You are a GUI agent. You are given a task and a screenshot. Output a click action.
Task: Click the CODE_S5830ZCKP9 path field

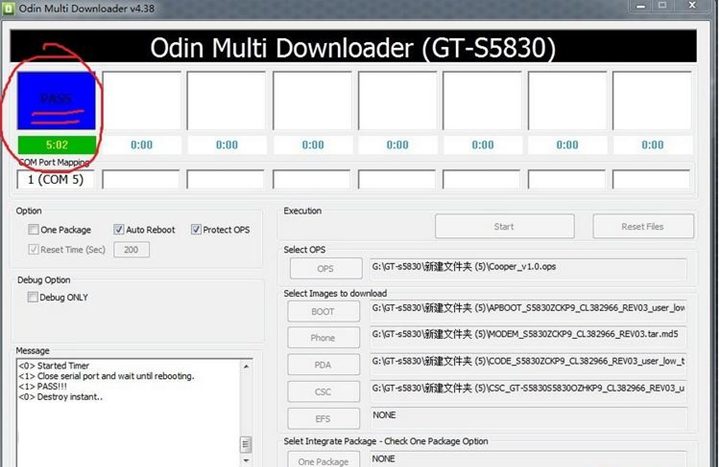pos(528,364)
